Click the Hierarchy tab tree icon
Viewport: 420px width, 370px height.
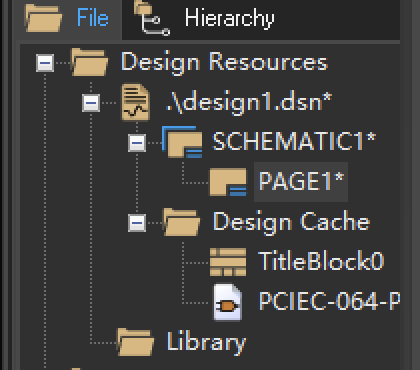(152, 18)
